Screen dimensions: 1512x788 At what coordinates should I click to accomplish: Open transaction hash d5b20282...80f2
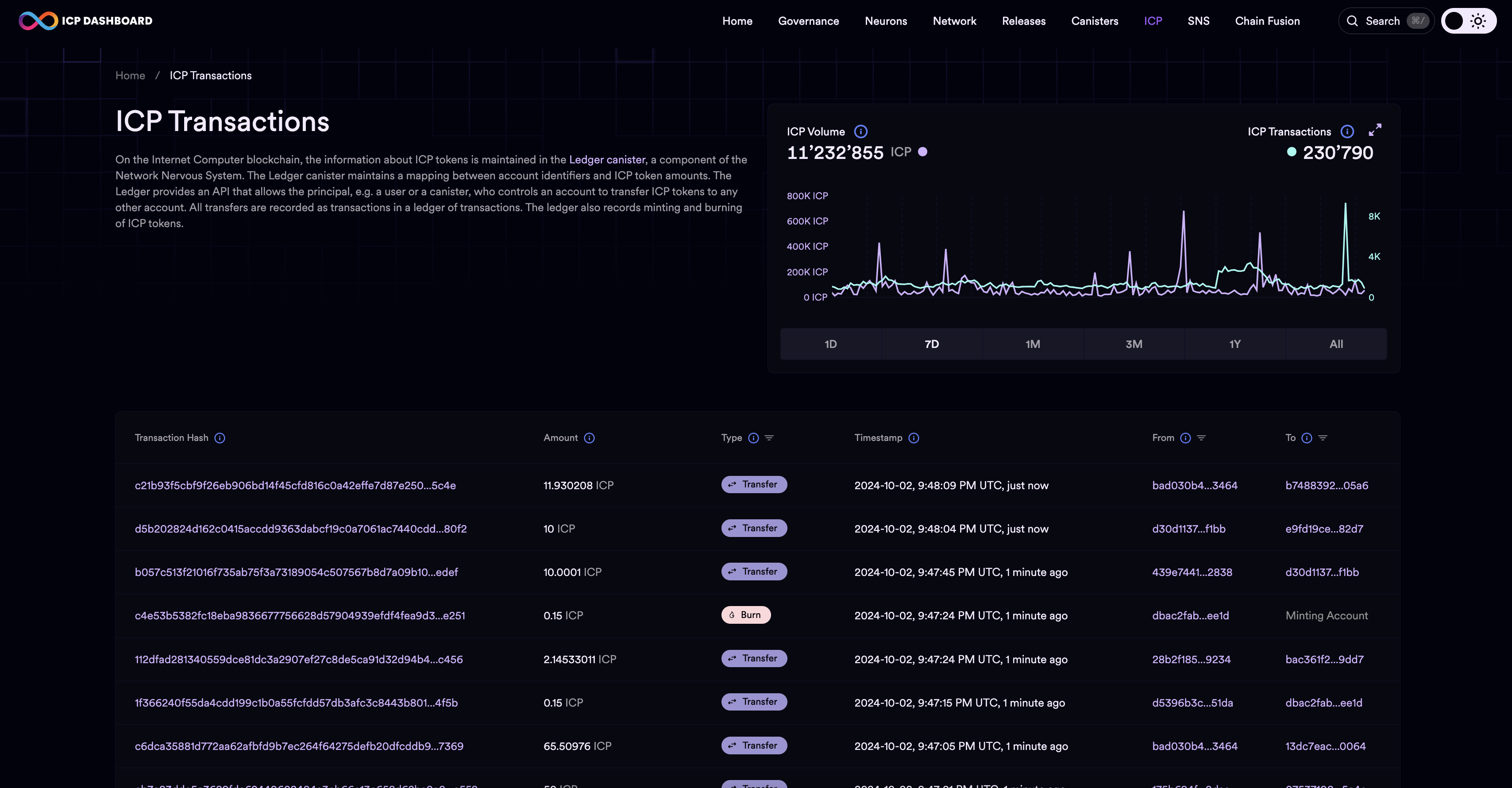click(x=301, y=529)
